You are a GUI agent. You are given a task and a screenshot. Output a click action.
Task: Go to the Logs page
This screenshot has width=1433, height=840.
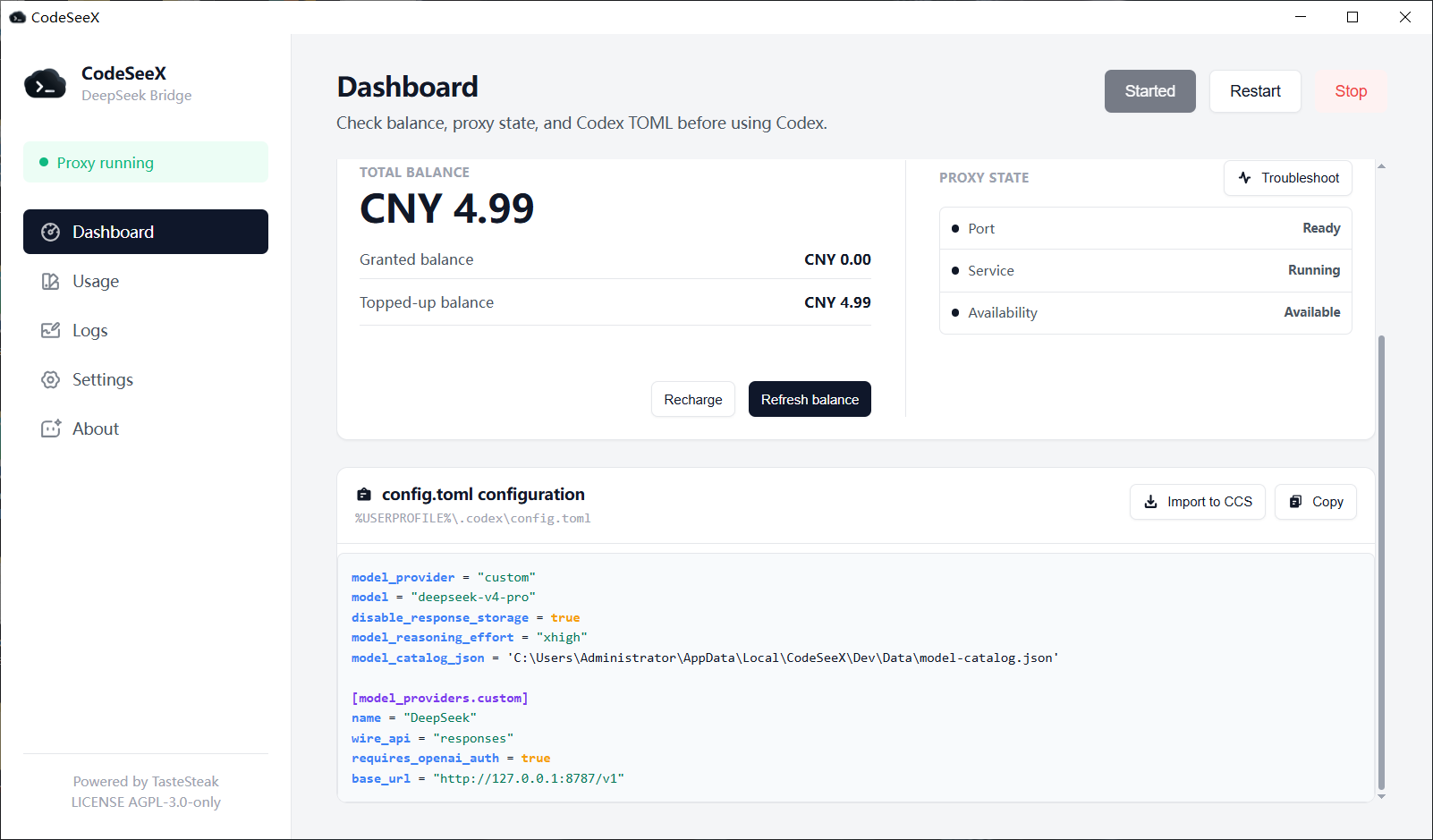pos(146,330)
